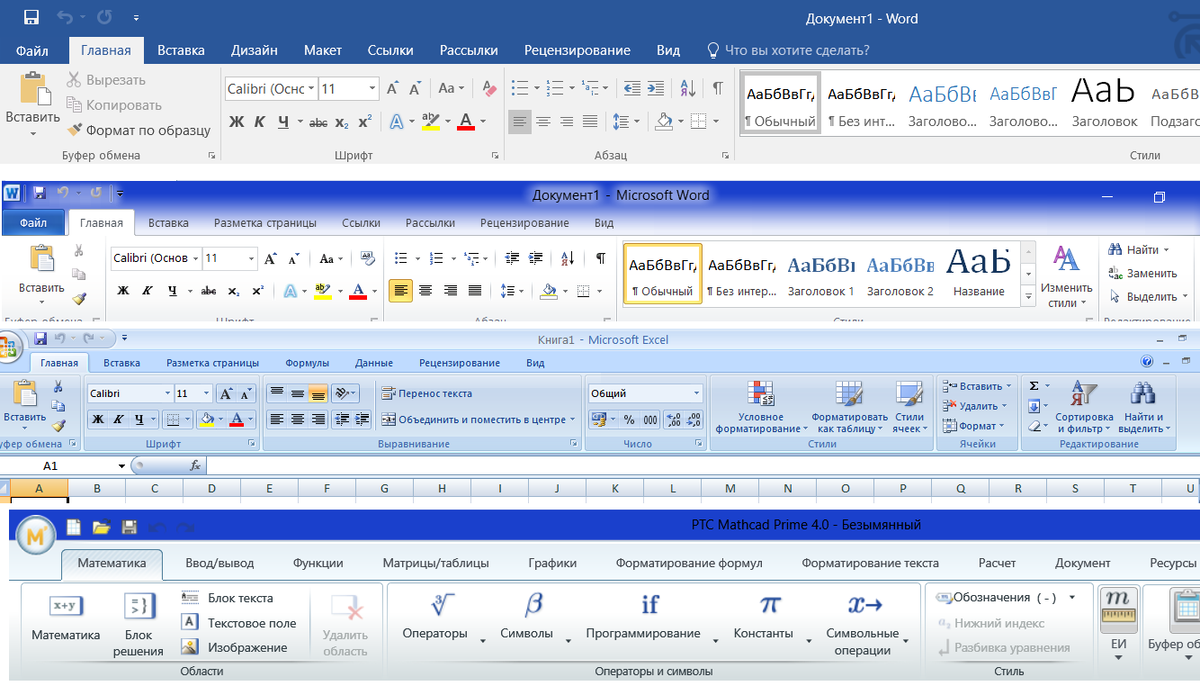Open Разметка страницы tab in Word 2010
Image resolution: width=1200 pixels, height=686 pixels.
pyautogui.click(x=265, y=223)
